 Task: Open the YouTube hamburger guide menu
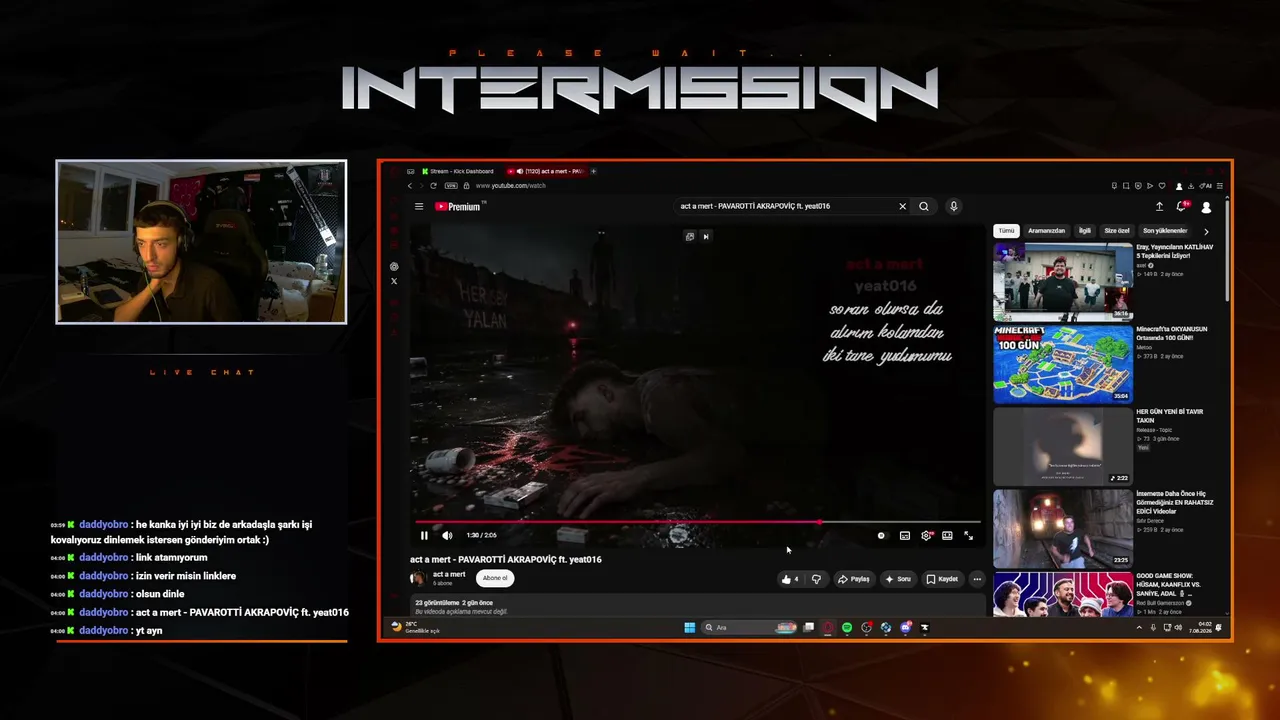click(x=419, y=207)
